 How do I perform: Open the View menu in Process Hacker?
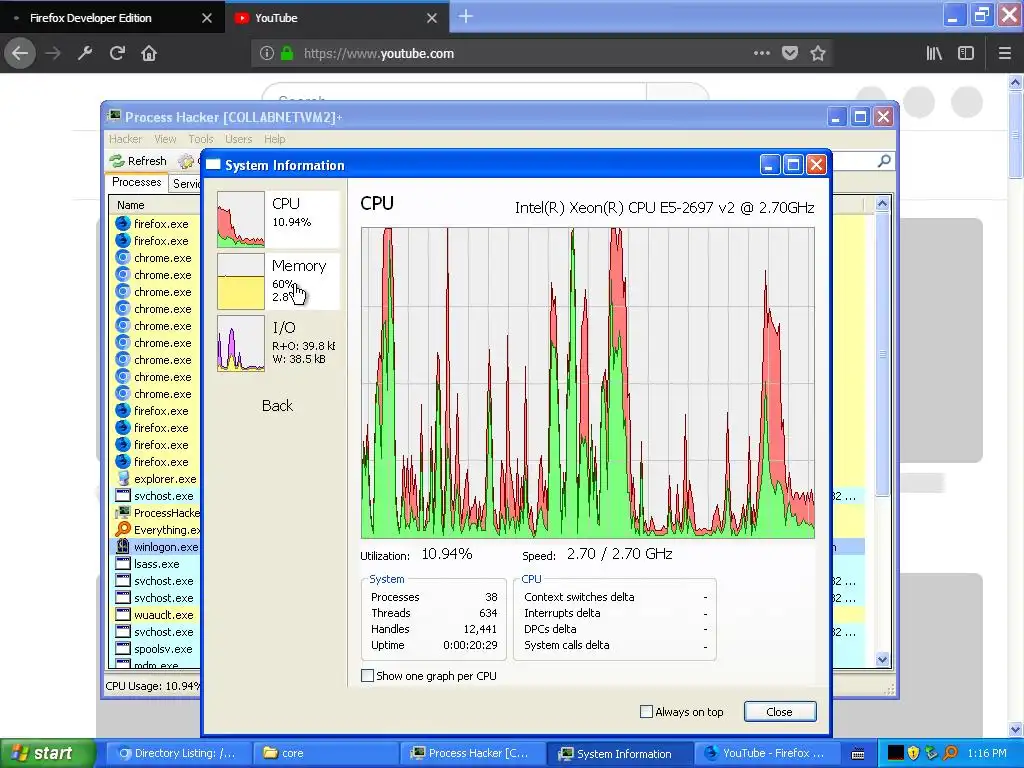coord(165,139)
